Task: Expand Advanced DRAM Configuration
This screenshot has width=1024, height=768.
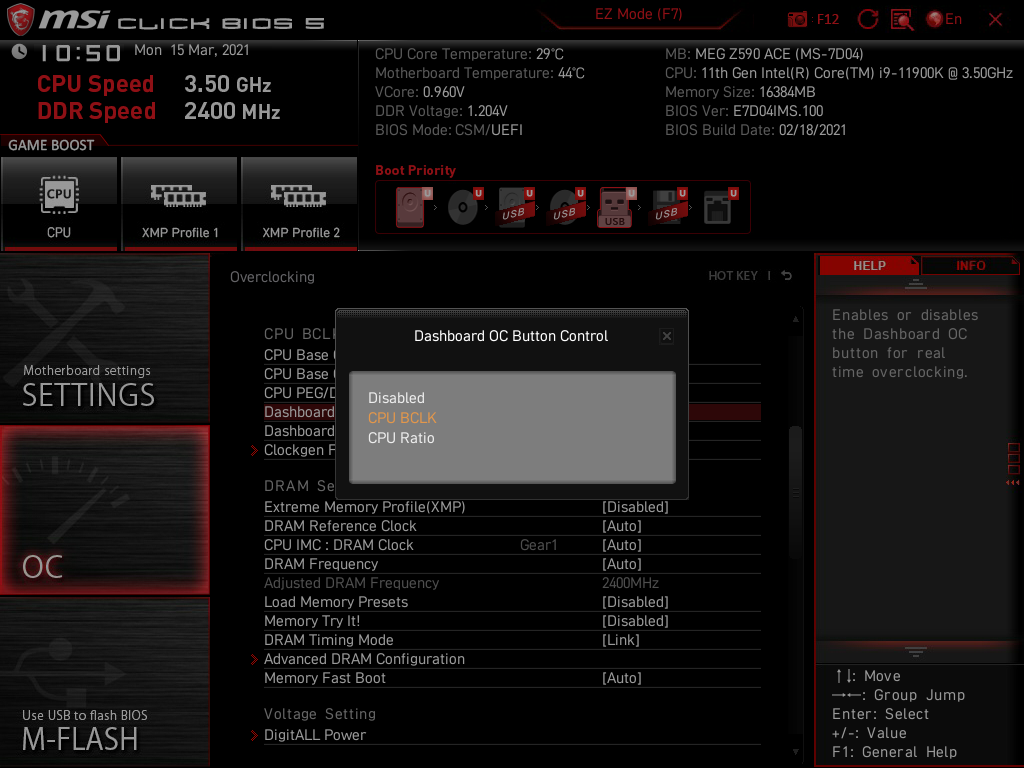Action: pyautogui.click(x=364, y=659)
